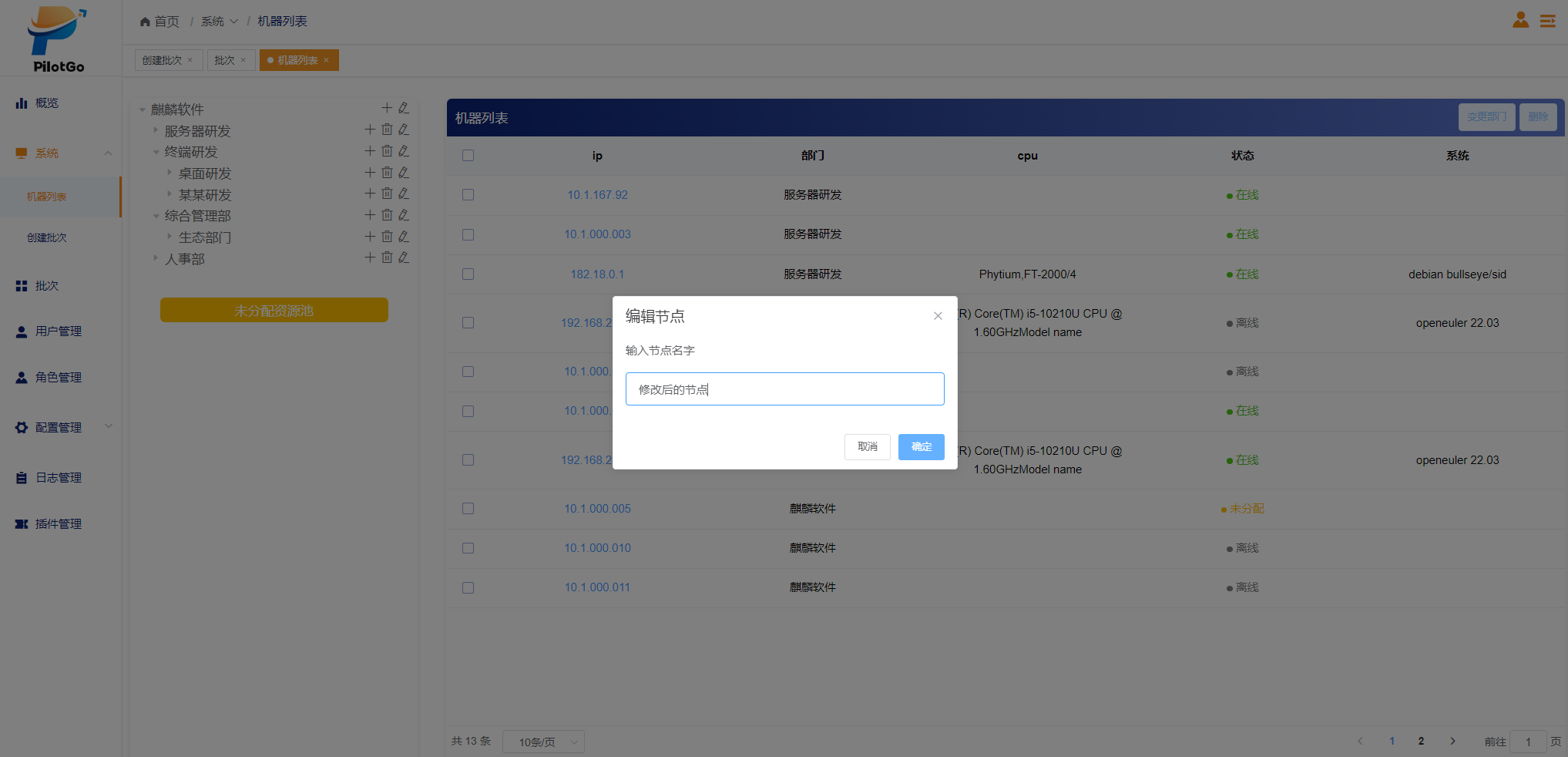Click the trash icon for 综合管理部
This screenshot has width=1568, height=757.
click(387, 215)
